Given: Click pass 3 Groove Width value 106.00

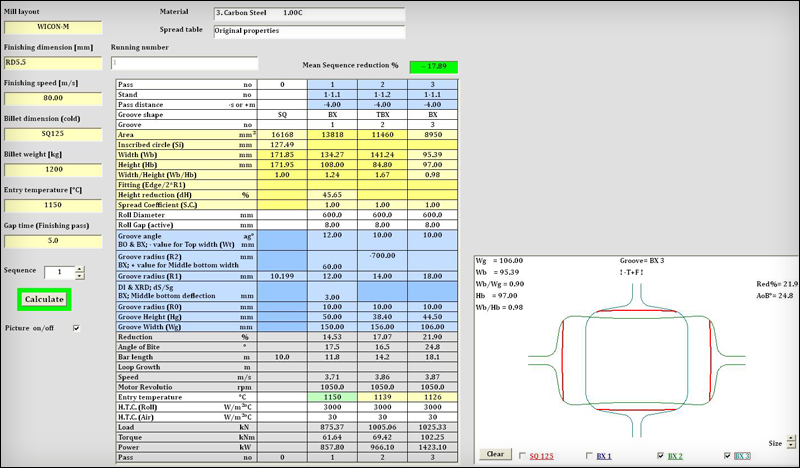Looking at the screenshot, I should pos(432,327).
